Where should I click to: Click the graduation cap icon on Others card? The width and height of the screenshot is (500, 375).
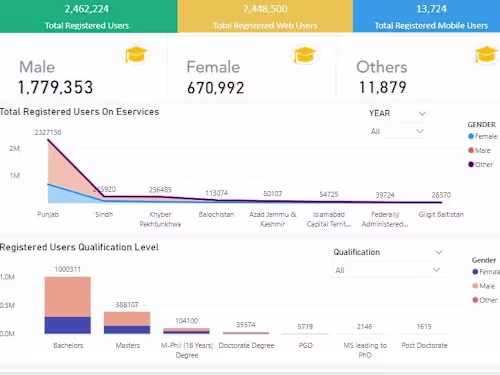pyautogui.click(x=487, y=54)
